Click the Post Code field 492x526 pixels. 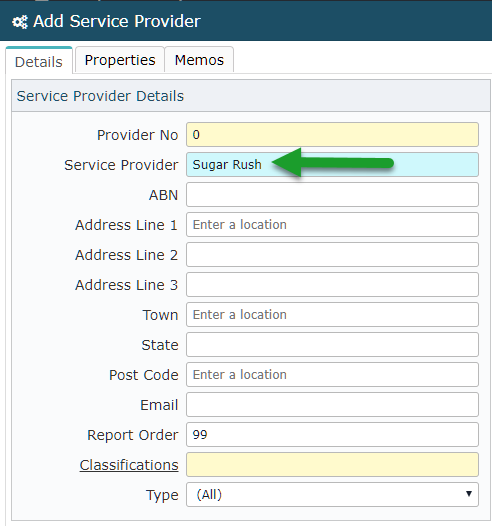click(x=332, y=374)
